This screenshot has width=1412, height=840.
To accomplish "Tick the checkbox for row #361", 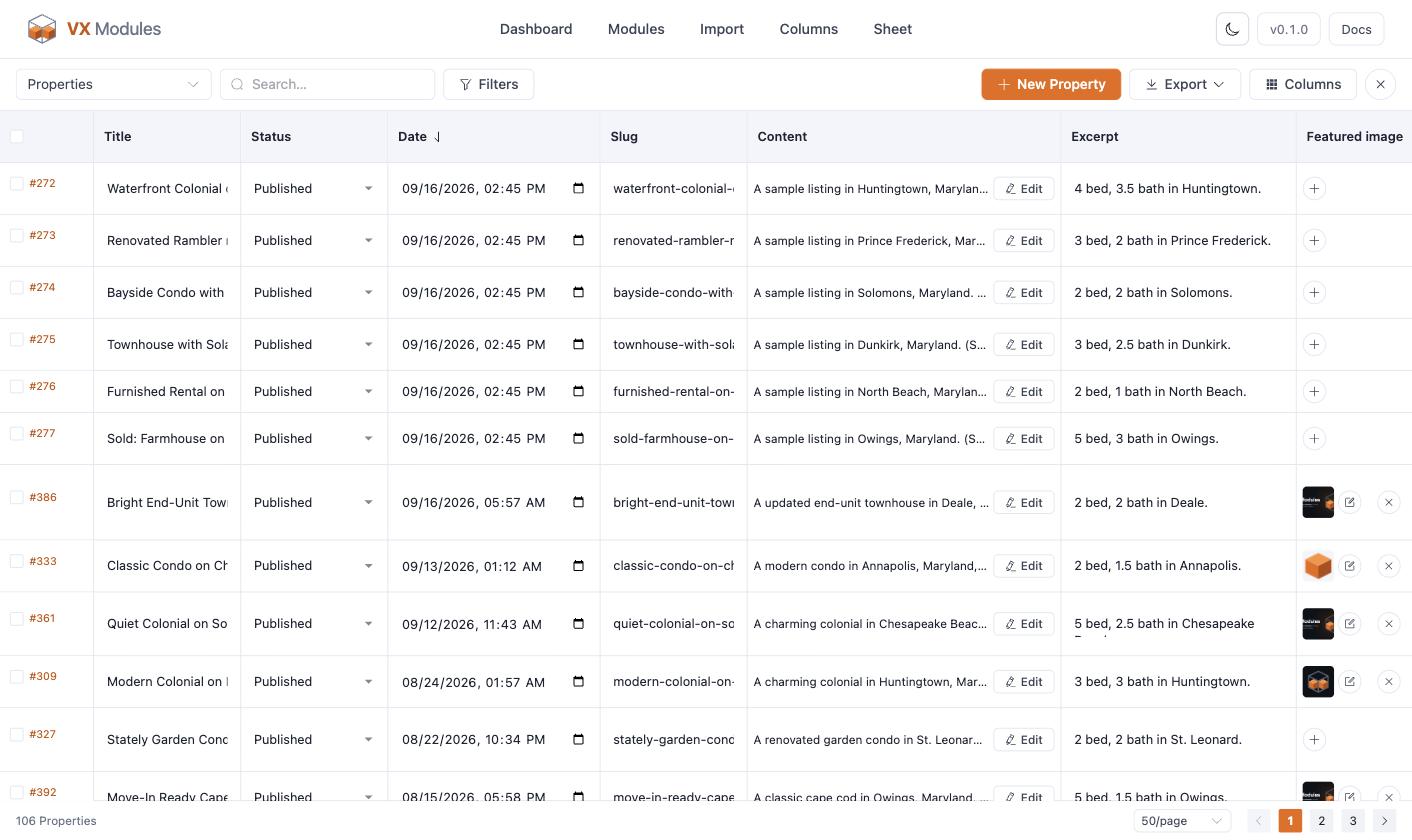I will click(17, 618).
